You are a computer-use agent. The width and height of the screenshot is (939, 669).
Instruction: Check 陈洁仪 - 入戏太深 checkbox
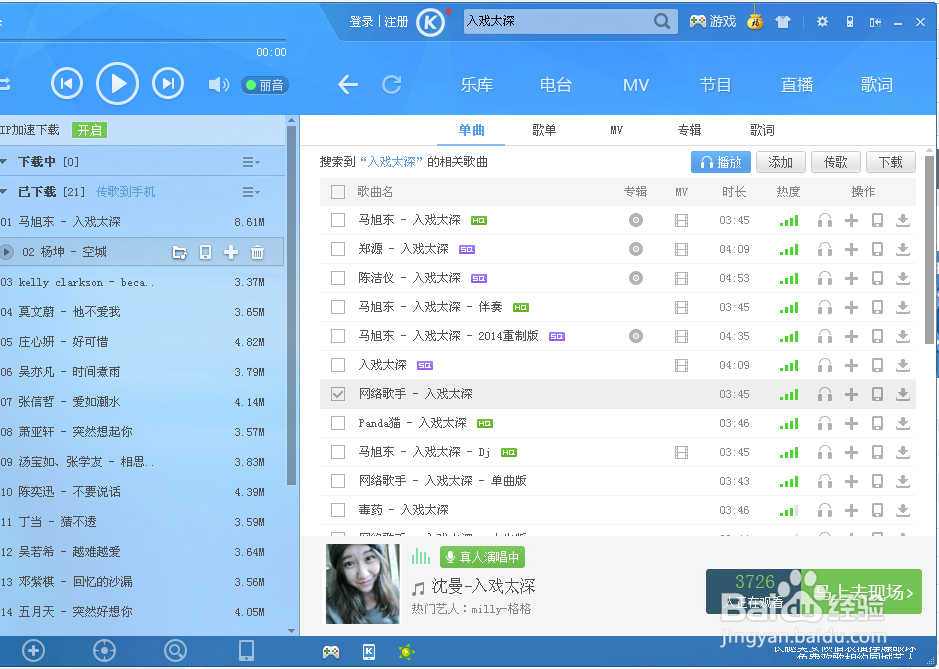338,279
